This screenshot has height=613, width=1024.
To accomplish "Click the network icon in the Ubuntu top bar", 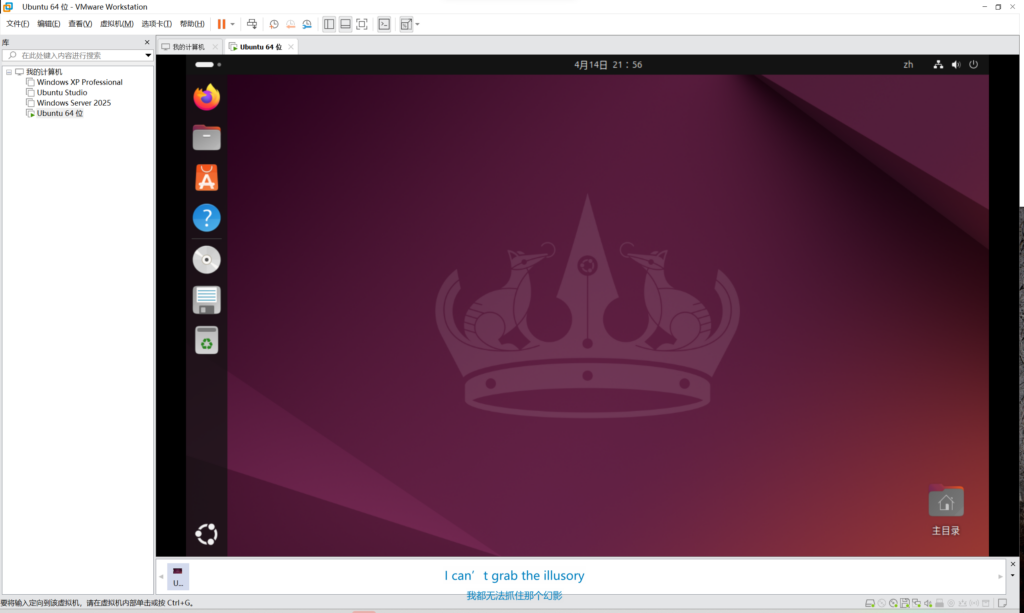I will tap(938, 65).
